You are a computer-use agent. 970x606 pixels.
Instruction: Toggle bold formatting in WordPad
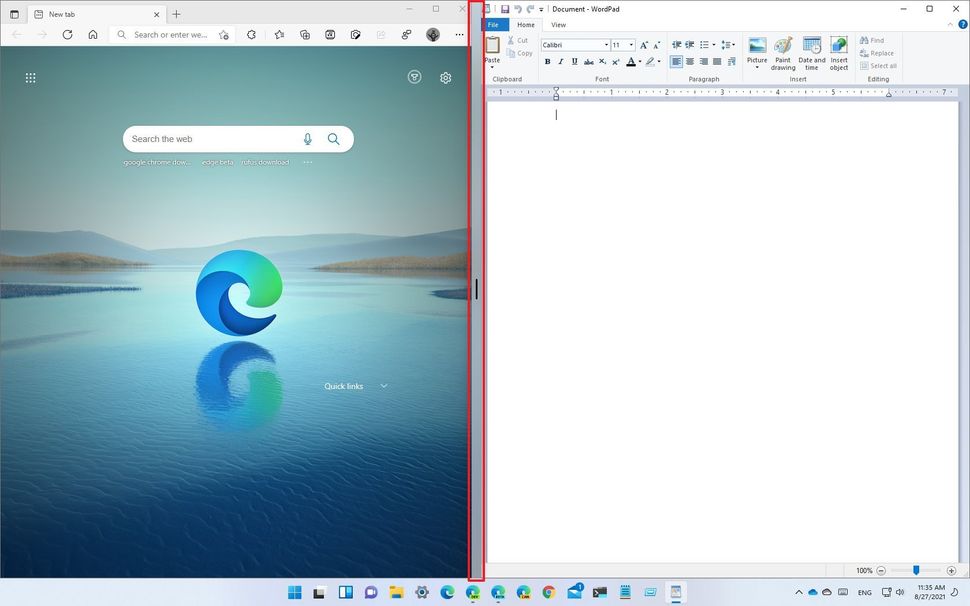(x=547, y=61)
